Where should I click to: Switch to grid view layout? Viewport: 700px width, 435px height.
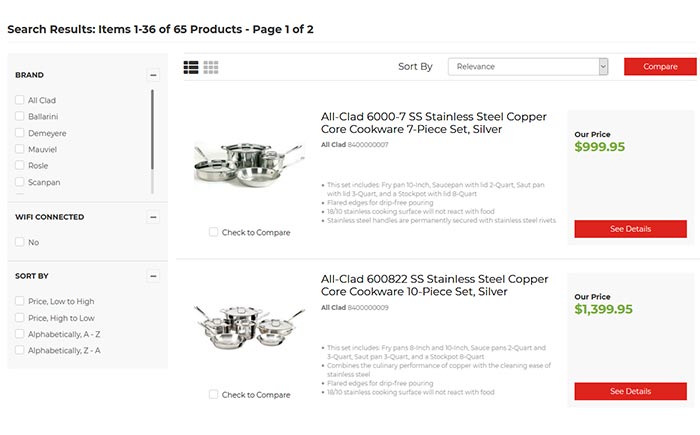click(x=211, y=67)
